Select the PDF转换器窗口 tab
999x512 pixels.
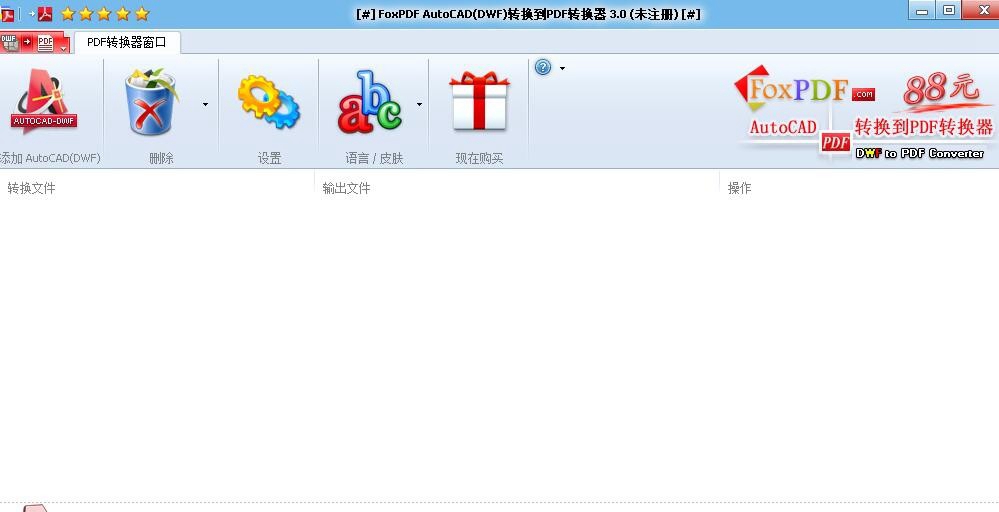point(127,43)
